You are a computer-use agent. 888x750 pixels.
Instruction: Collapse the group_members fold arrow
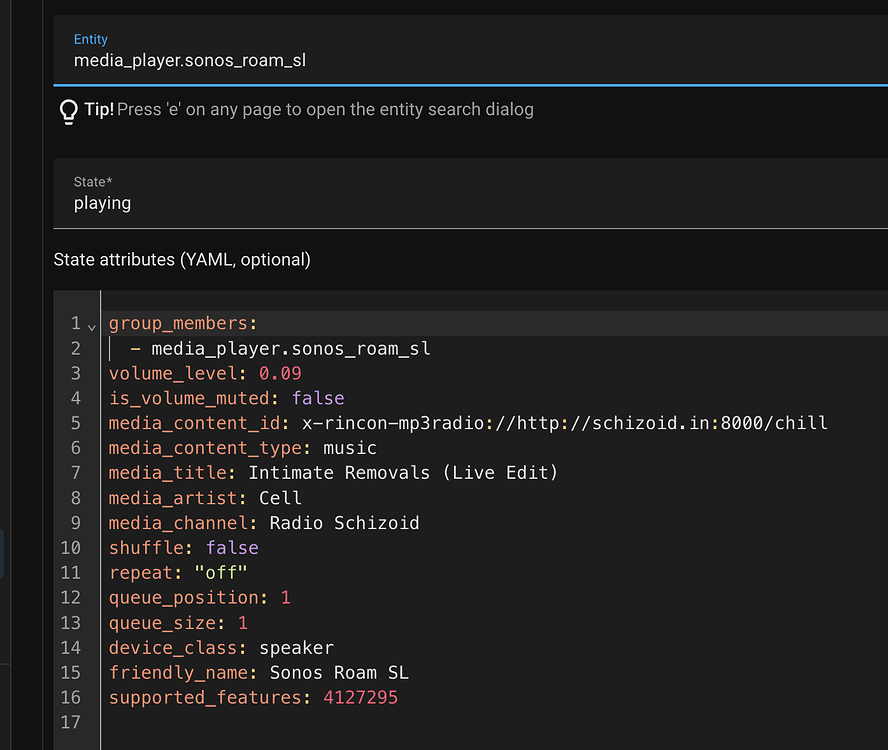point(92,326)
